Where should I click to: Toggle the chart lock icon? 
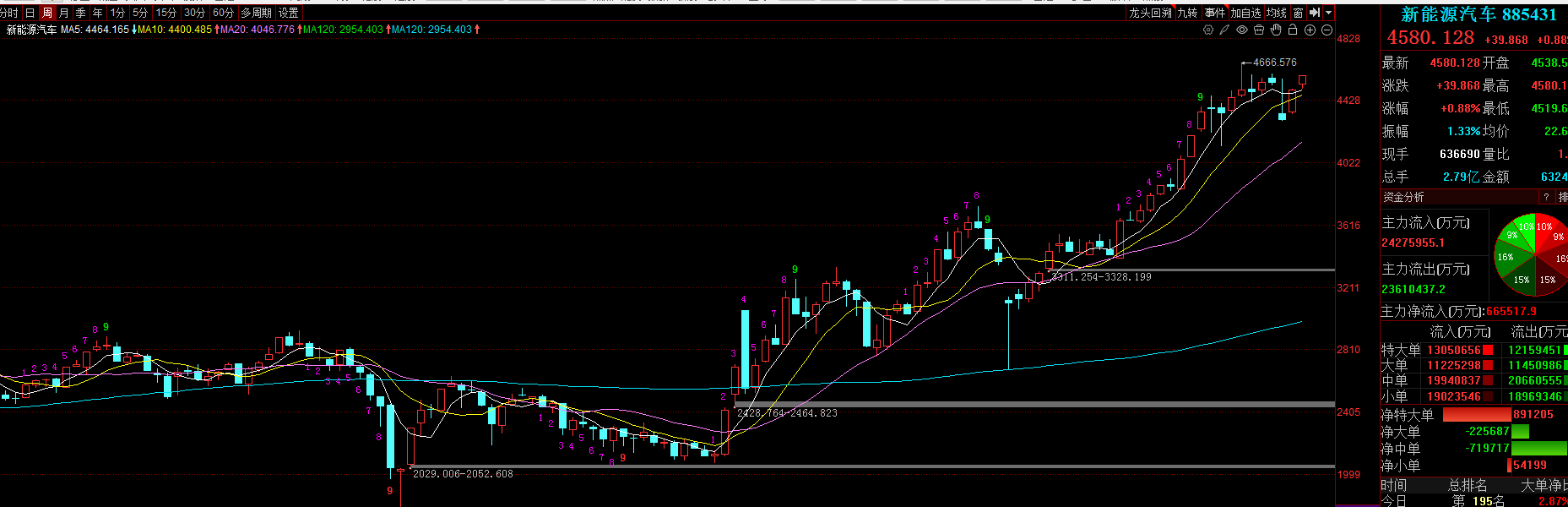click(1293, 30)
